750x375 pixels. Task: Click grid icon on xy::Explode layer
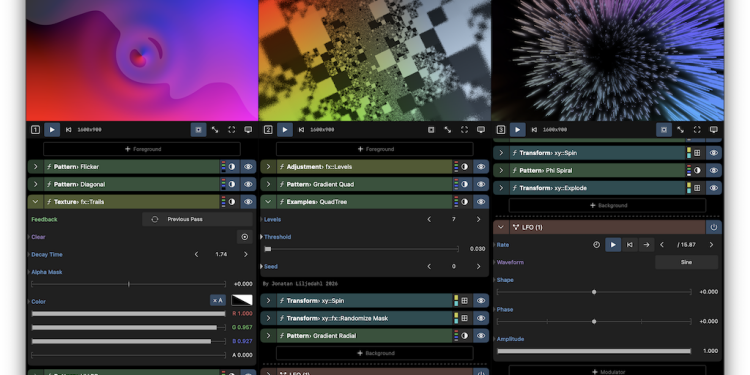click(x=697, y=188)
